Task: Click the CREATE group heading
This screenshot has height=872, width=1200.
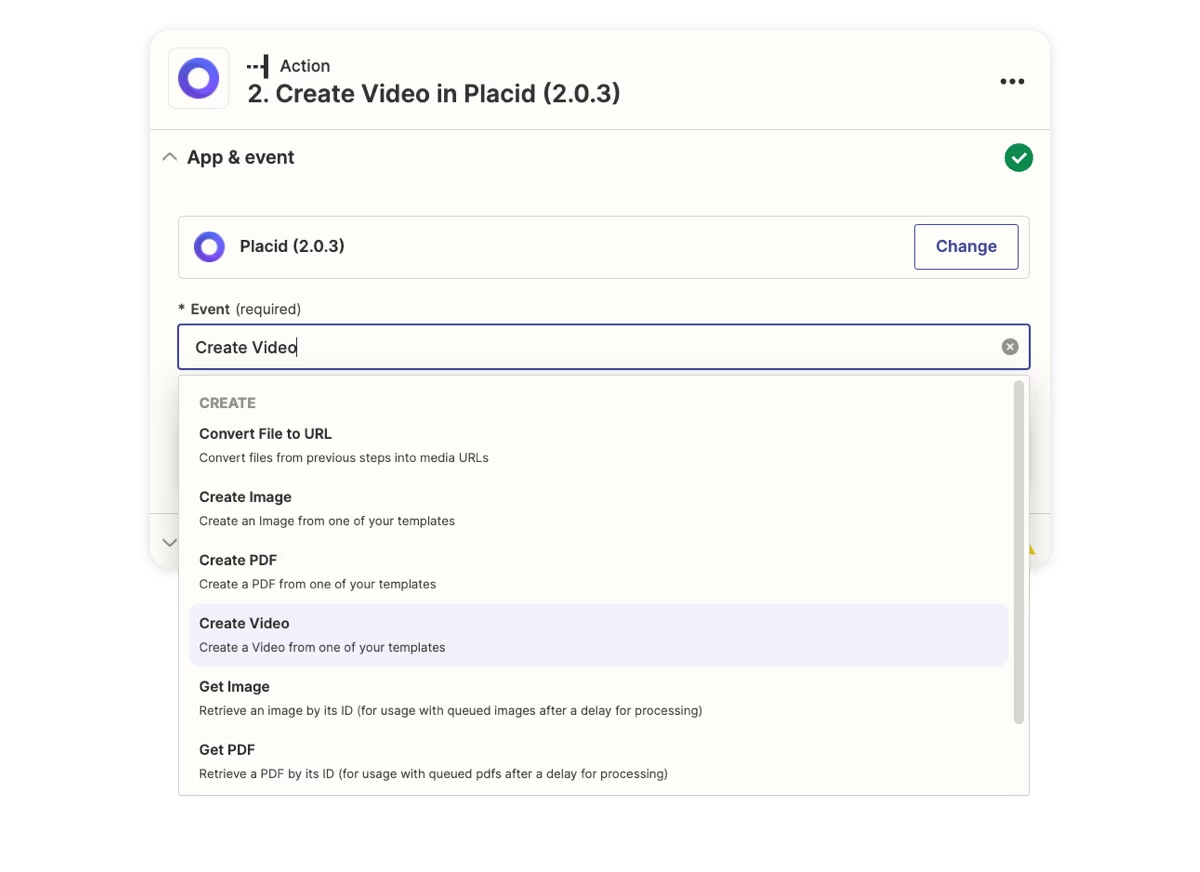Action: coord(227,403)
